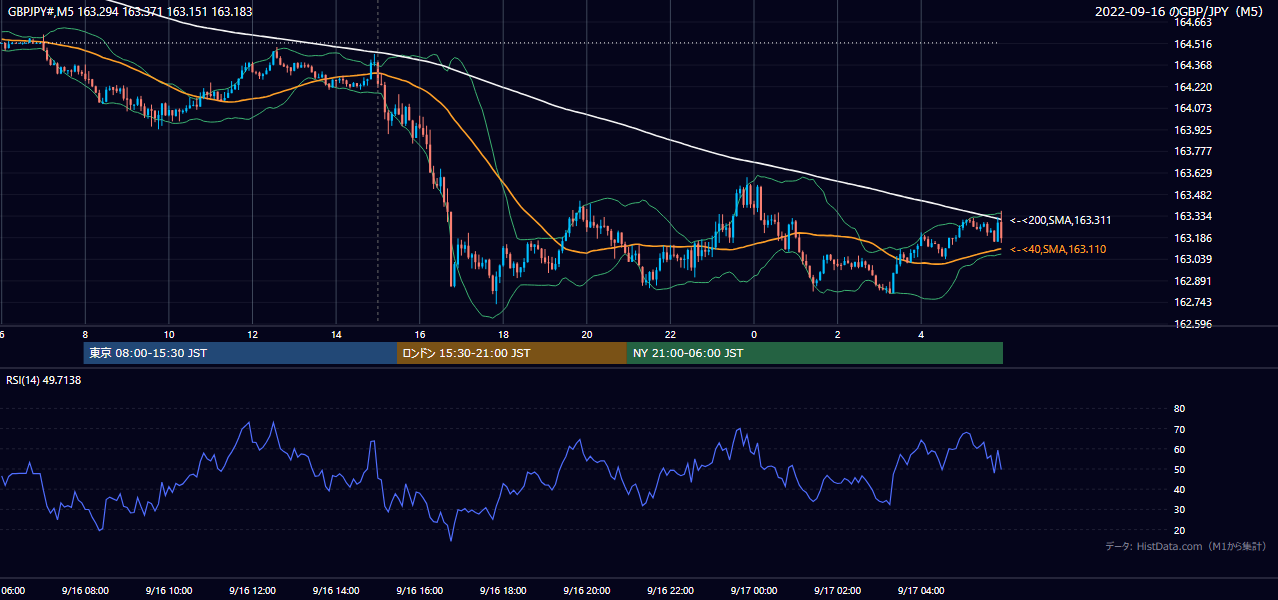Click price axis value 163.039

(x=1193, y=259)
